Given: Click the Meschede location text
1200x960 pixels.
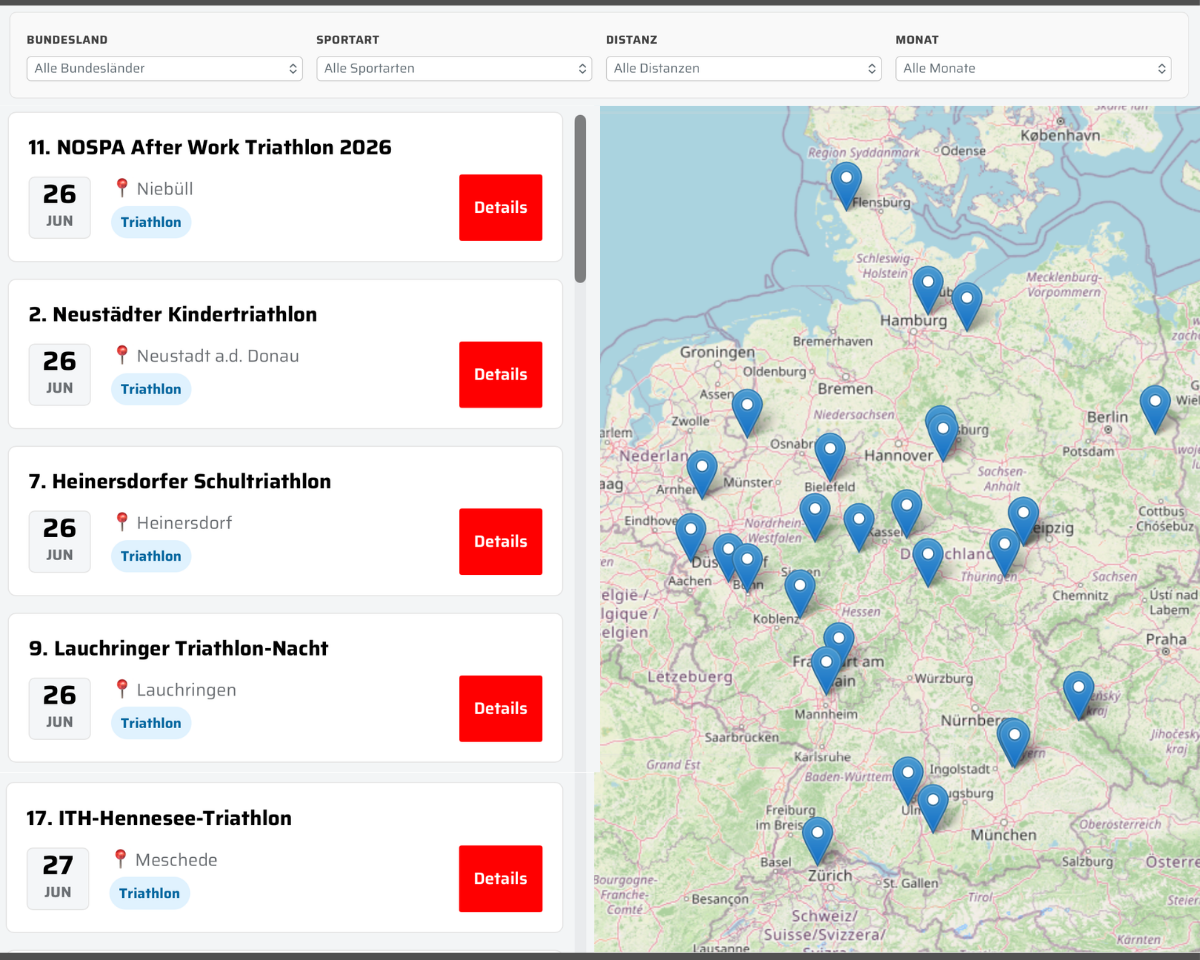Looking at the screenshot, I should click(x=176, y=859).
